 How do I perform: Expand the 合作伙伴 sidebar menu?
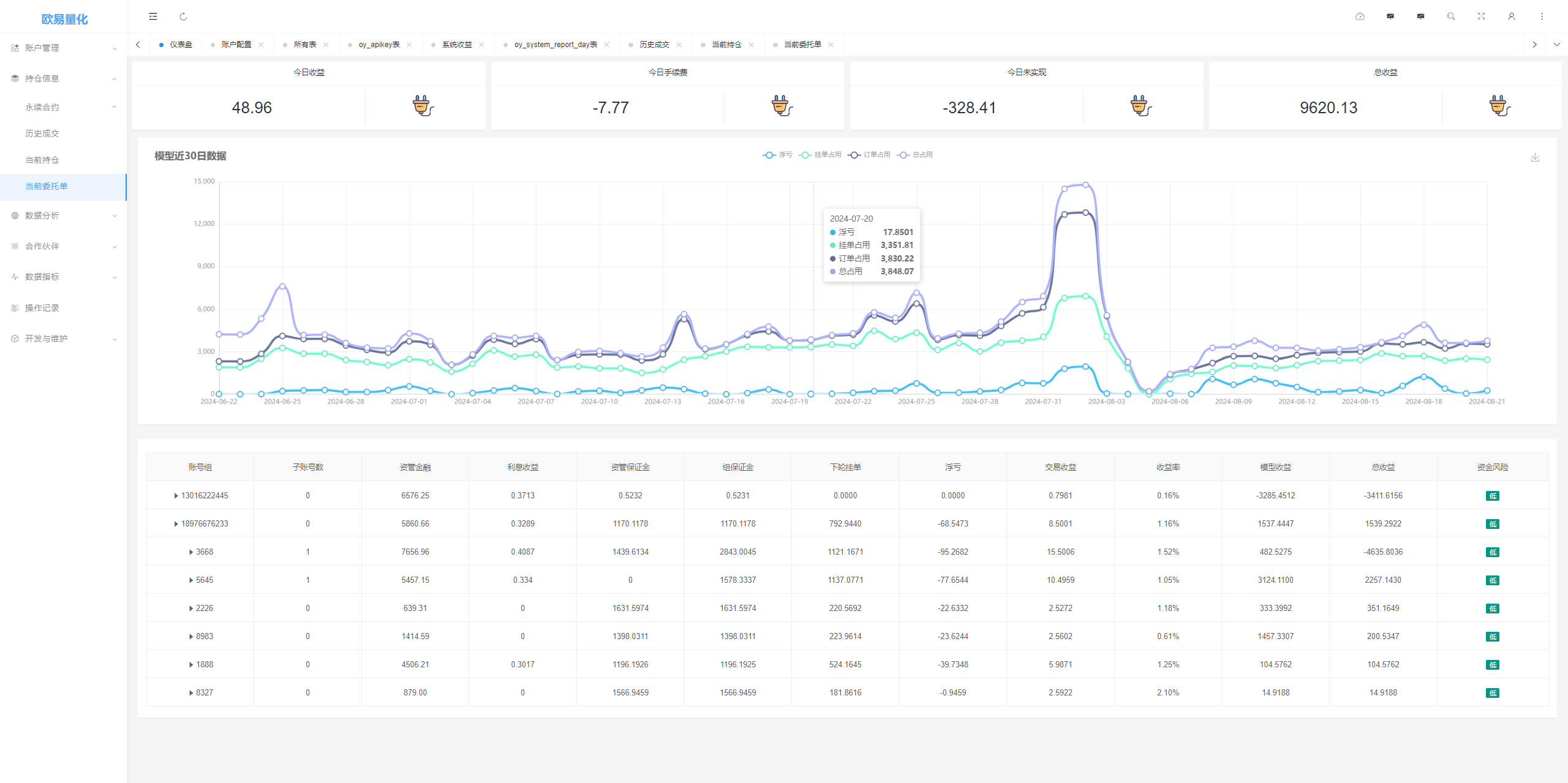(64, 246)
